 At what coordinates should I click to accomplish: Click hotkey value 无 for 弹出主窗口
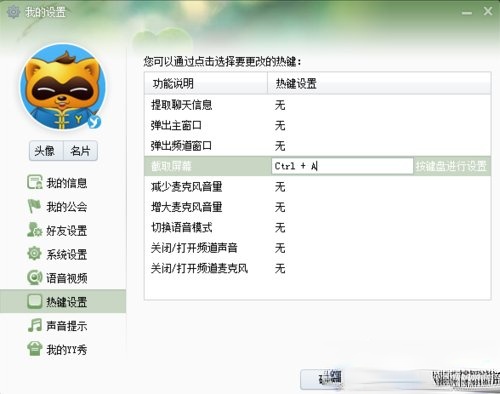(280, 125)
